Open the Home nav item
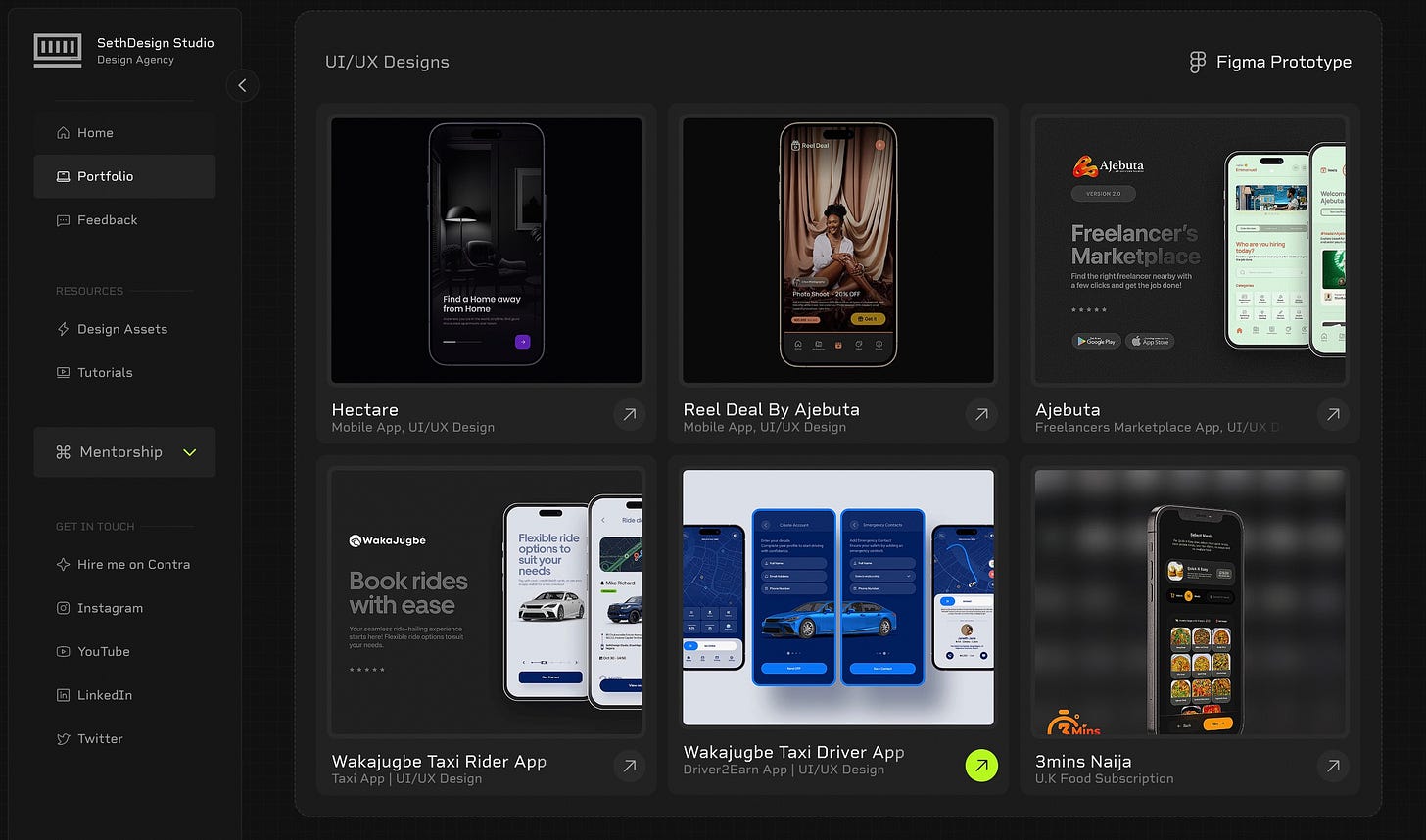1426x840 pixels. click(124, 133)
